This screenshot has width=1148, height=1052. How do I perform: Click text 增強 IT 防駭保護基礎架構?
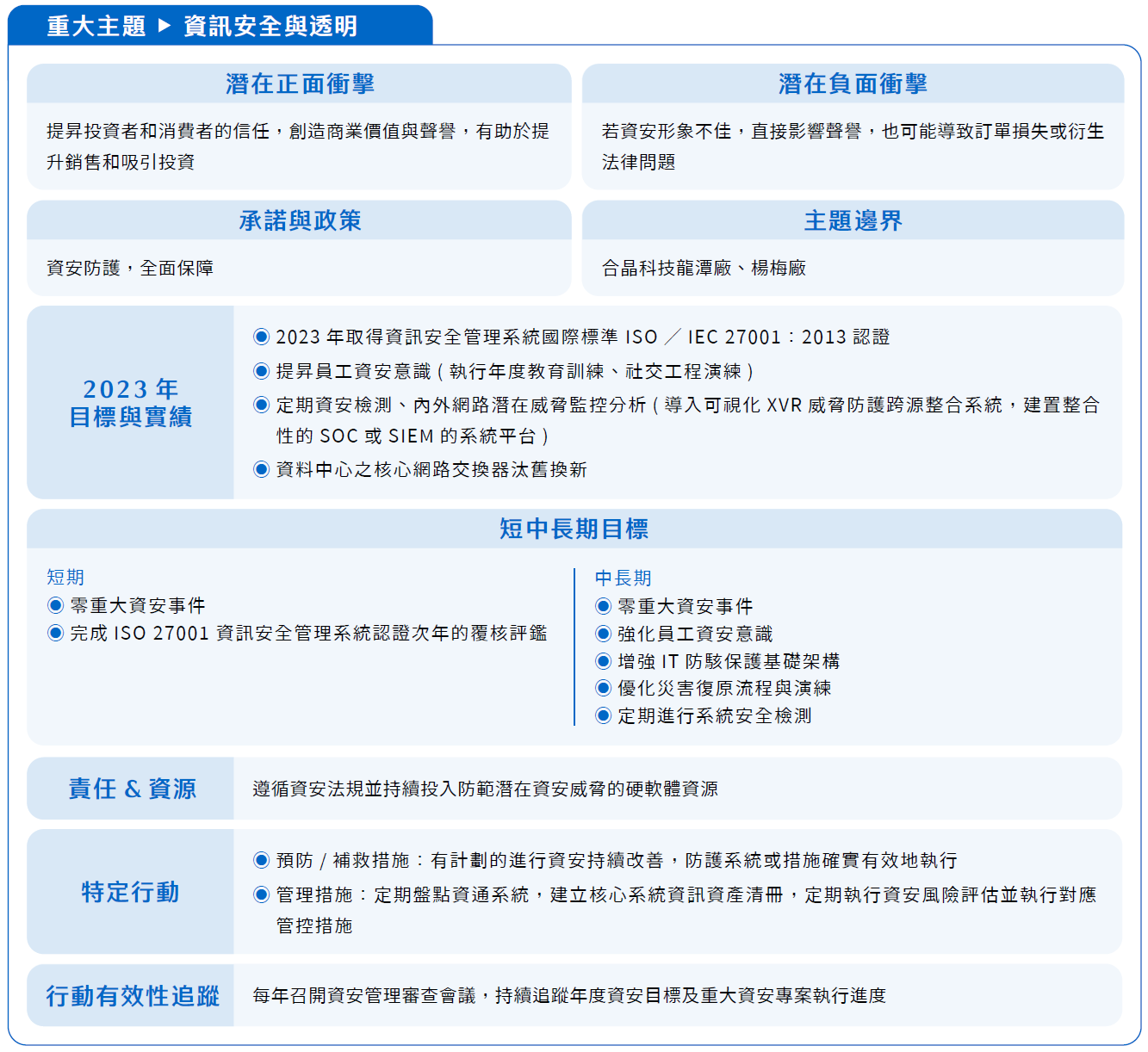point(729,661)
